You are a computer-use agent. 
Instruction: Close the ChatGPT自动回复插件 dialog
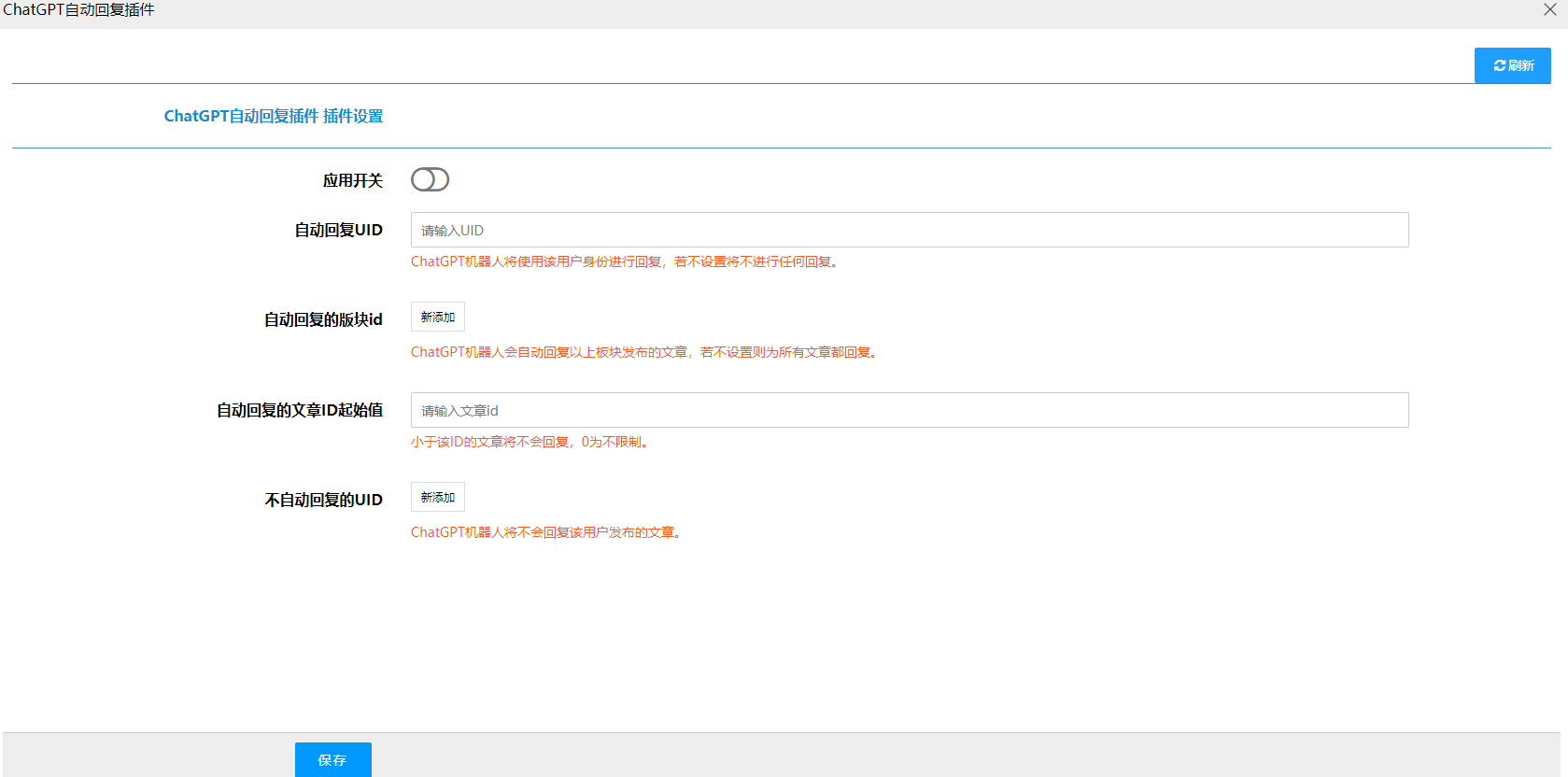point(1550,9)
